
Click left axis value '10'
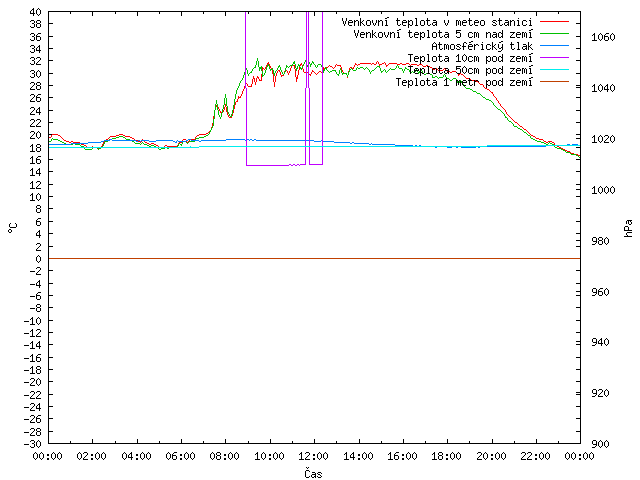point(36,197)
